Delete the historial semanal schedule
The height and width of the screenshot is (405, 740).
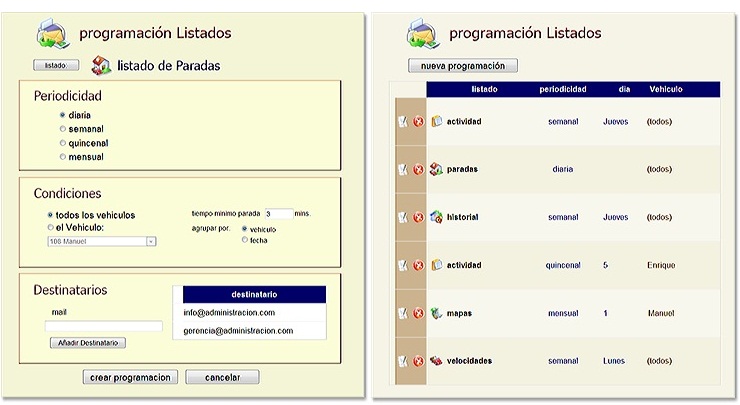pyautogui.click(x=418, y=217)
